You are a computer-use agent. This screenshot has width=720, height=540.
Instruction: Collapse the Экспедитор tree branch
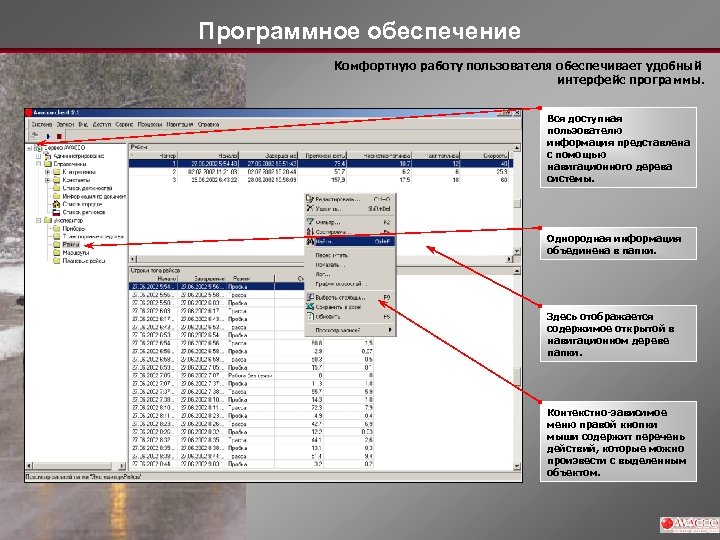[39, 220]
